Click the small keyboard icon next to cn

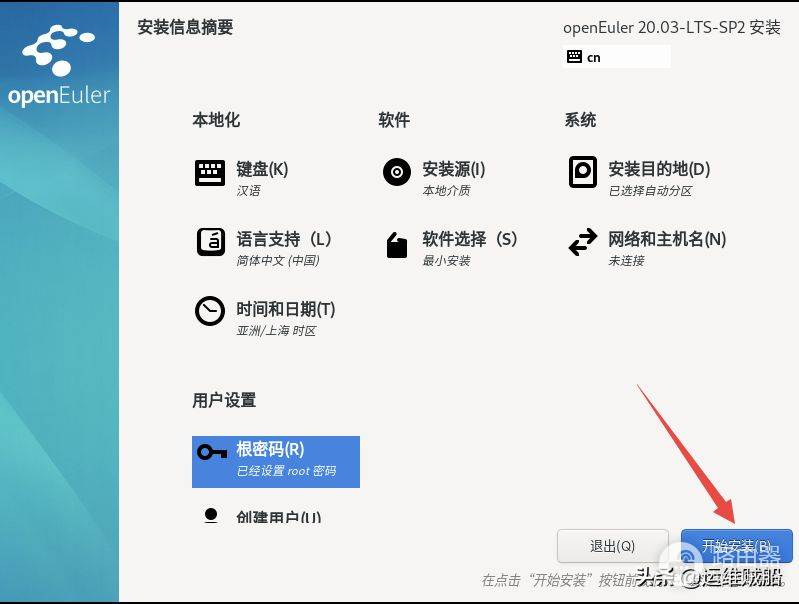[574, 57]
